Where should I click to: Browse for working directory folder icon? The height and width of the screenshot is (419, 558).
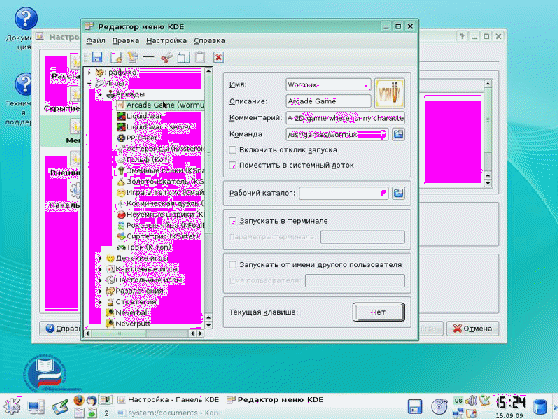[398, 193]
